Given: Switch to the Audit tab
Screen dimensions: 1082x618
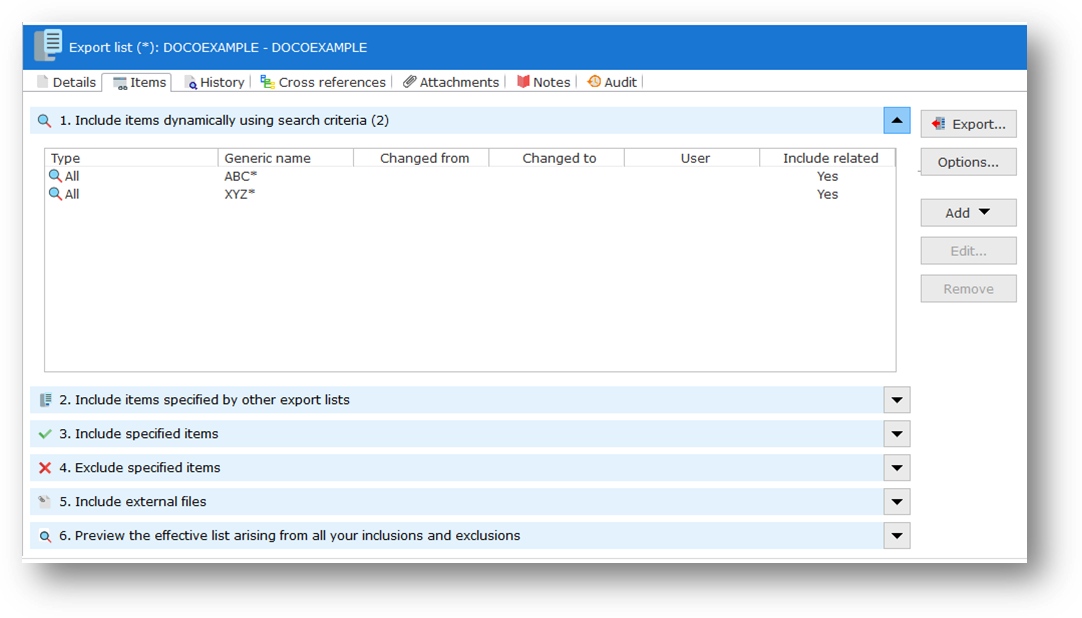Looking at the screenshot, I should pyautogui.click(x=612, y=82).
